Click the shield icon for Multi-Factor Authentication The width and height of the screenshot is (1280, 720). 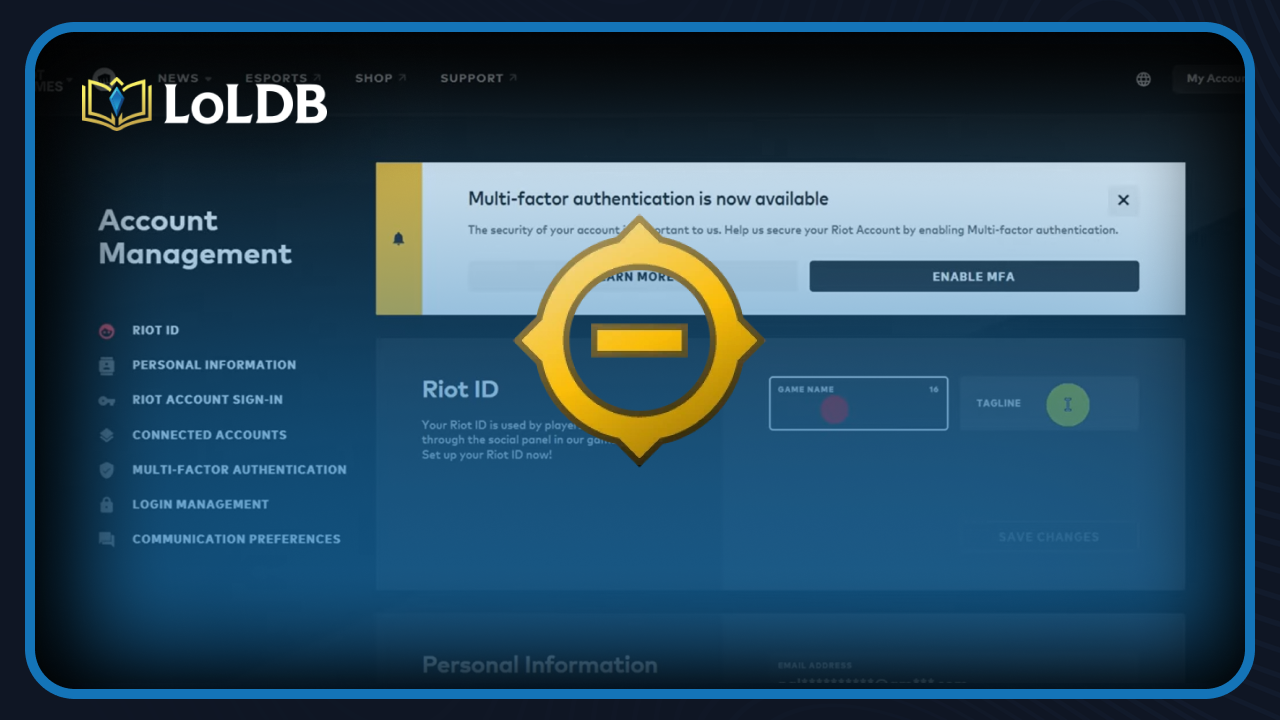click(x=107, y=470)
